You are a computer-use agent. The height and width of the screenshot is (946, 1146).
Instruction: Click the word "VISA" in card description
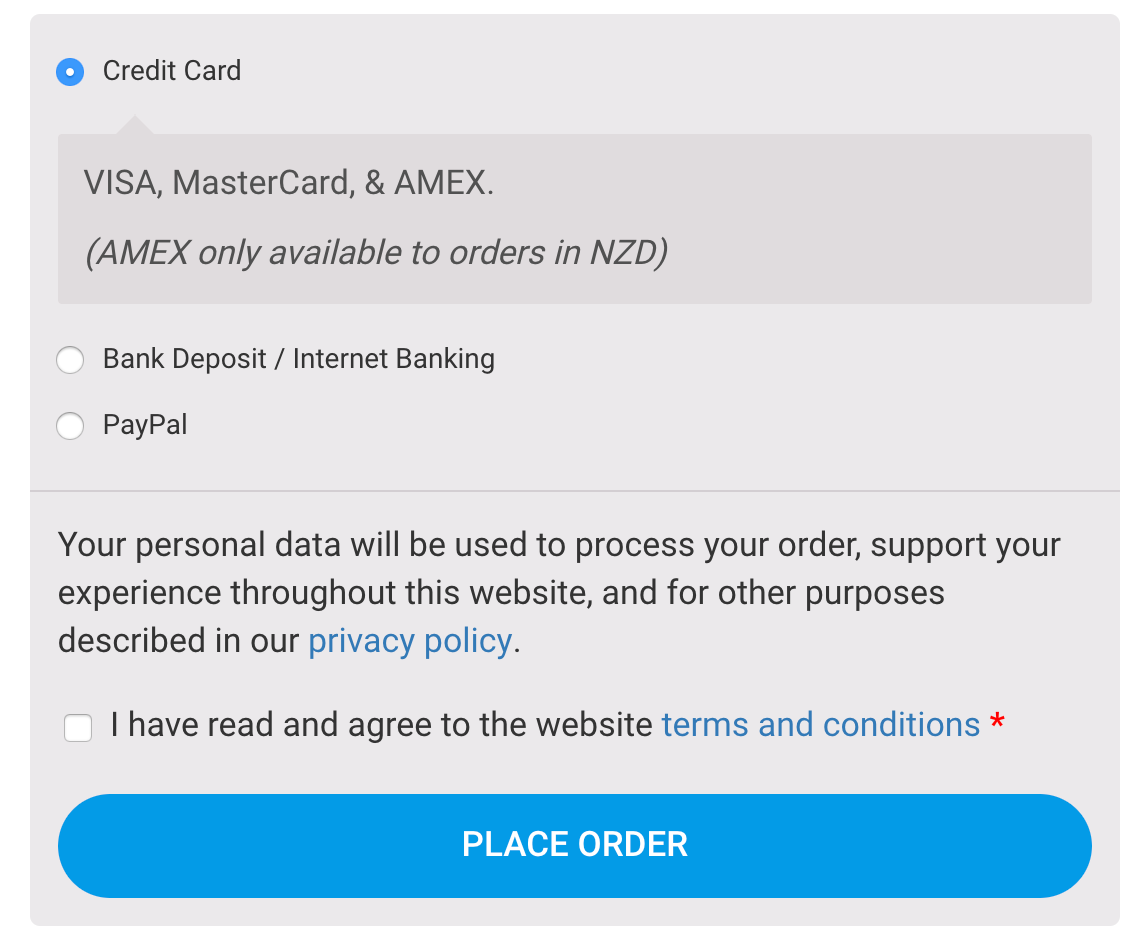(122, 183)
